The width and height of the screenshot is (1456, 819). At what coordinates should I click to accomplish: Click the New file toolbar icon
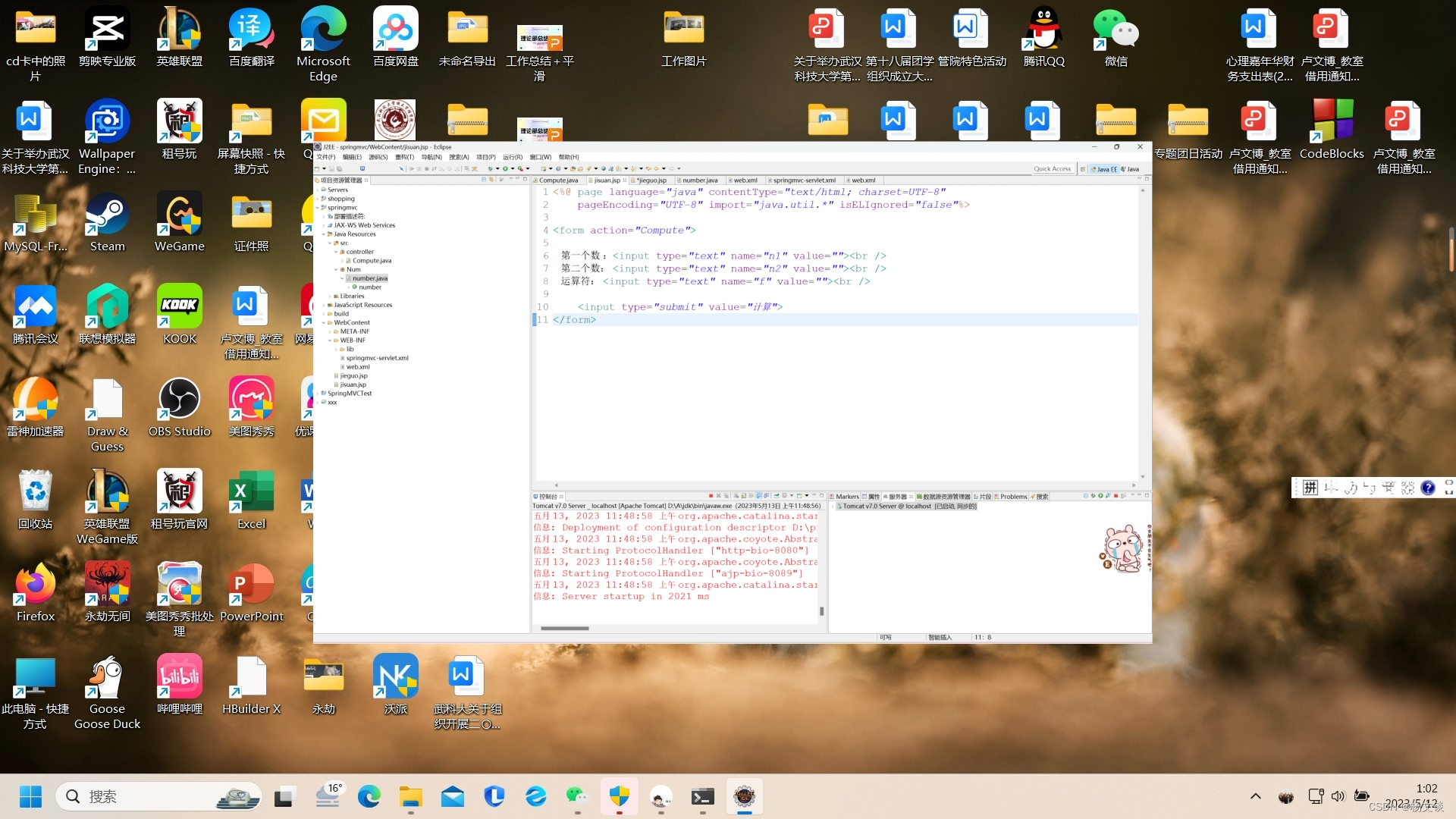tap(317, 168)
